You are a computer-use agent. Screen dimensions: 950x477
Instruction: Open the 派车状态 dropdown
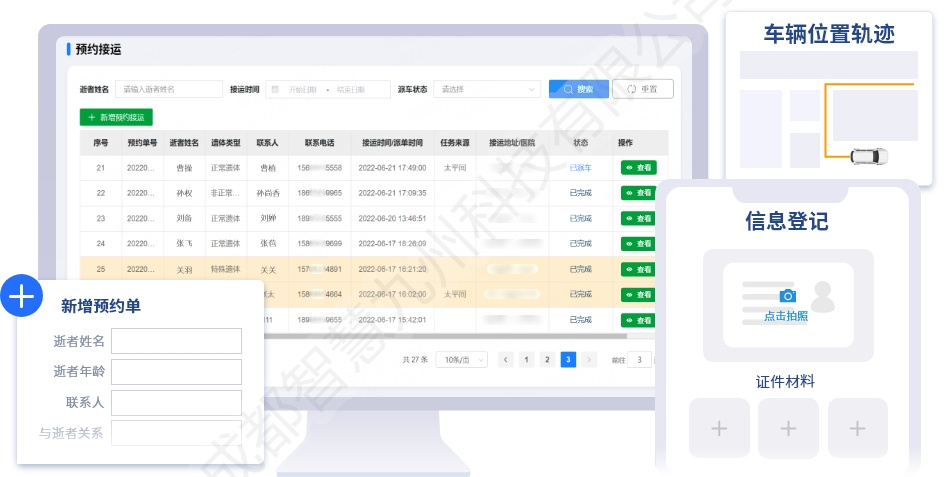[x=488, y=89]
